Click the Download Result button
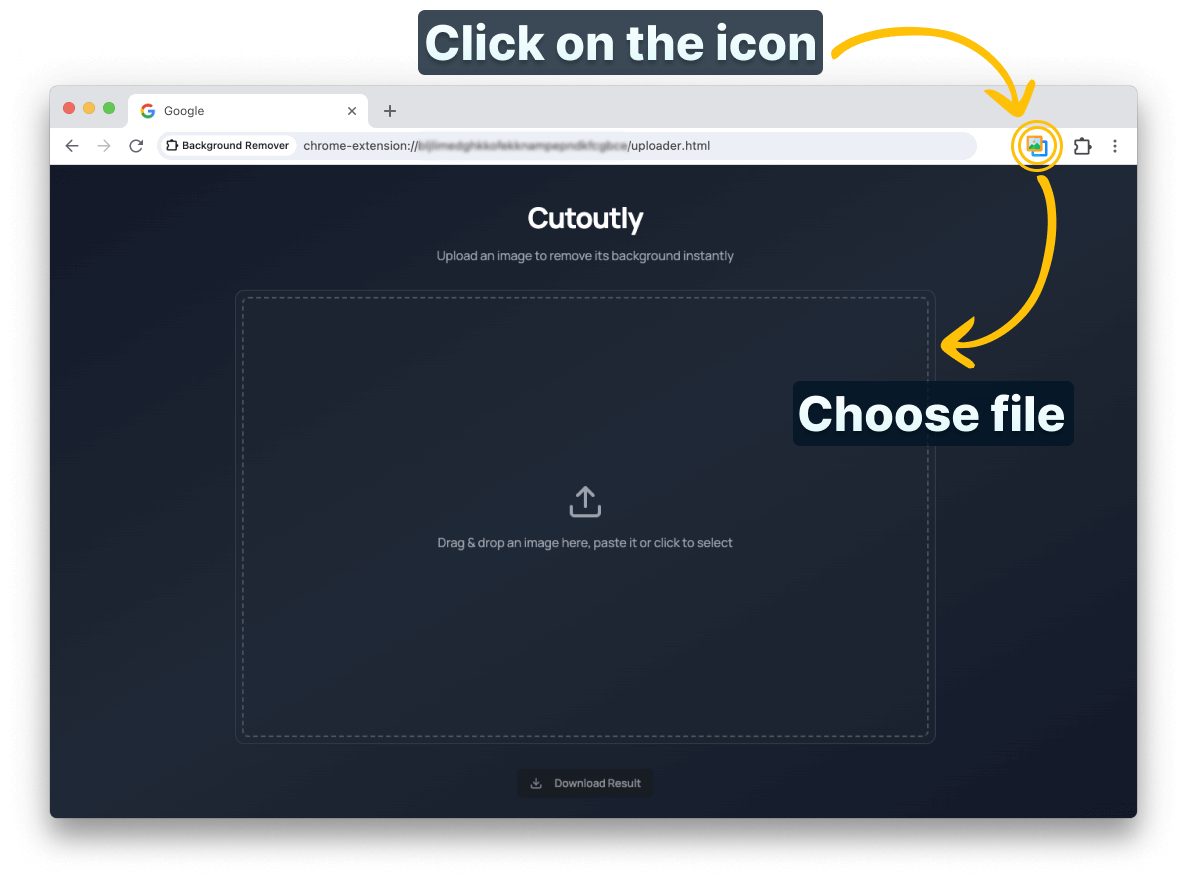Image resolution: width=1187 pixels, height=878 pixels. [585, 783]
